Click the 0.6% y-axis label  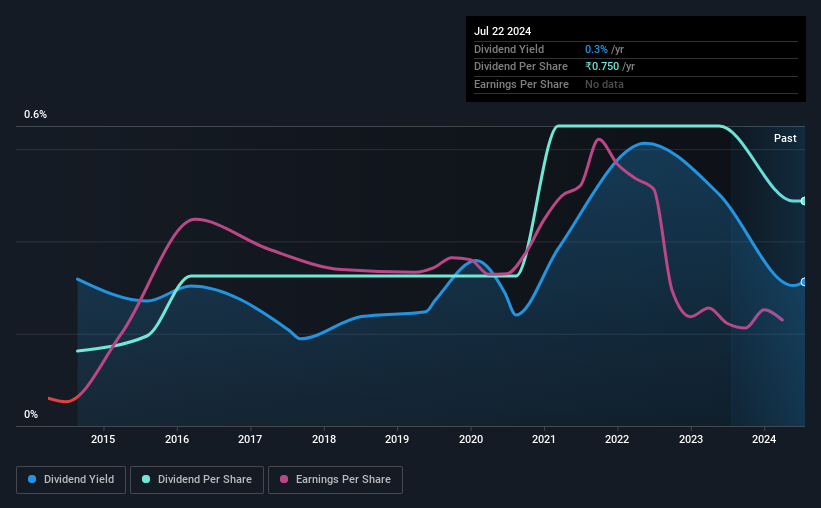[36, 114]
